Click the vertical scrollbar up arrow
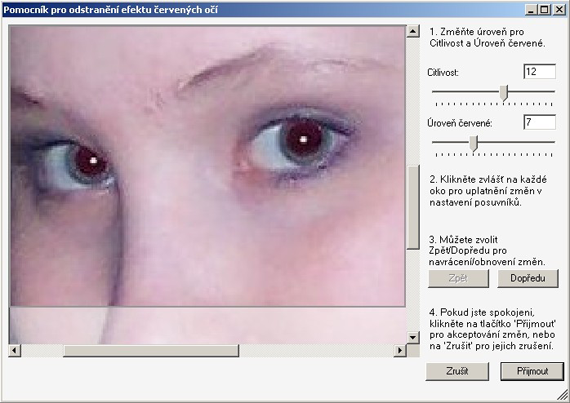 pos(413,32)
